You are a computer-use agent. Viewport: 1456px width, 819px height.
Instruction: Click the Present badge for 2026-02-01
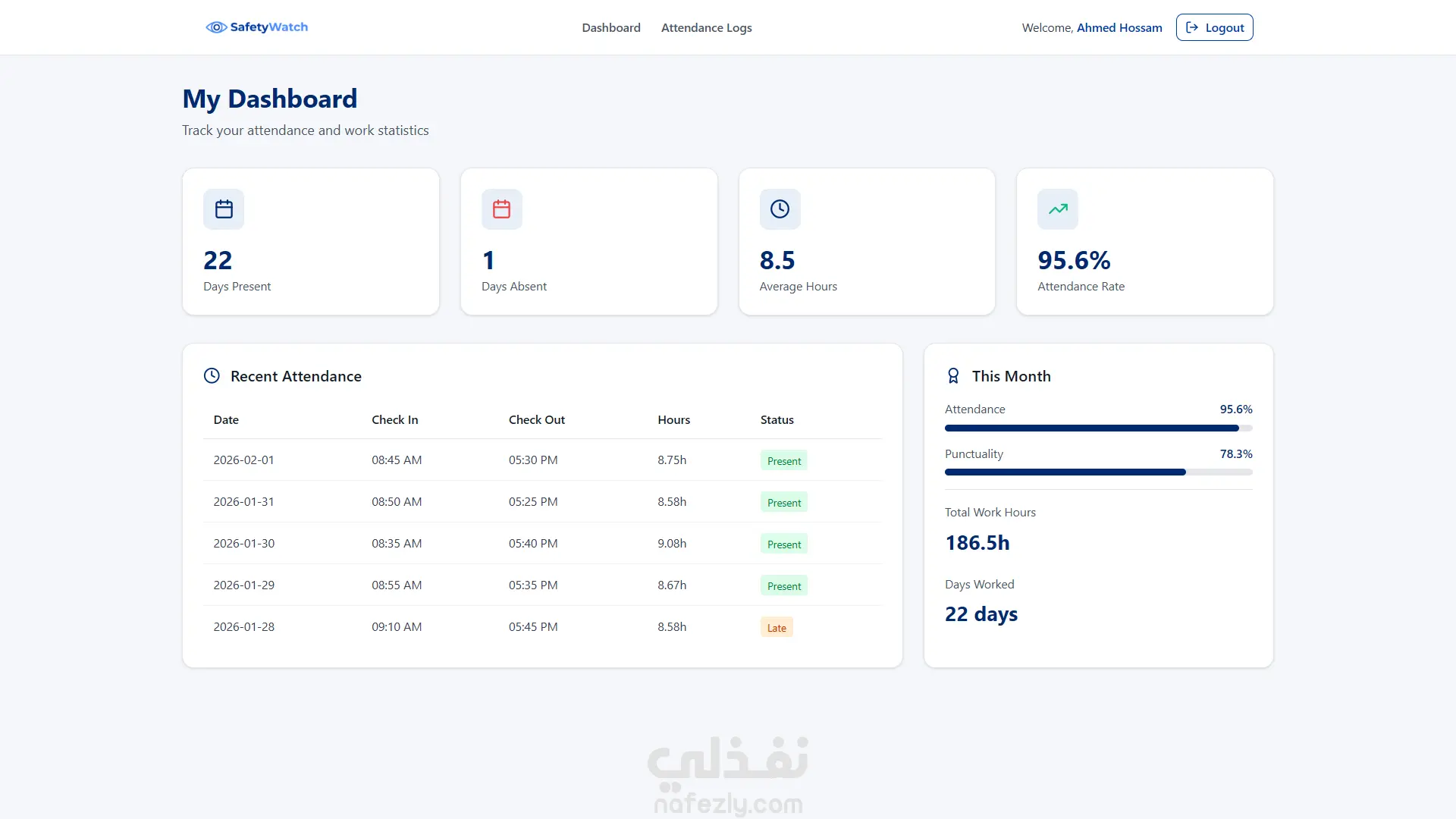pyautogui.click(x=783, y=461)
